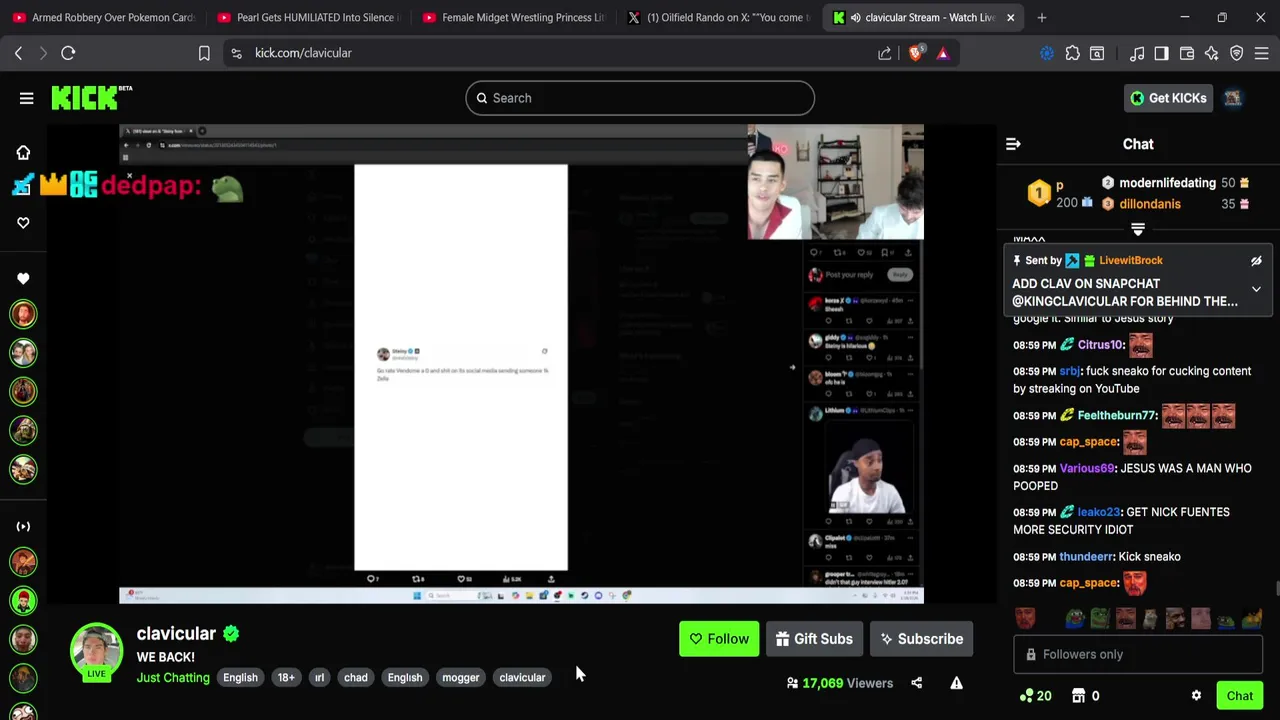Screen dimensions: 1280x720
Task: Open Brave Shields lion icon
Action: point(915,53)
